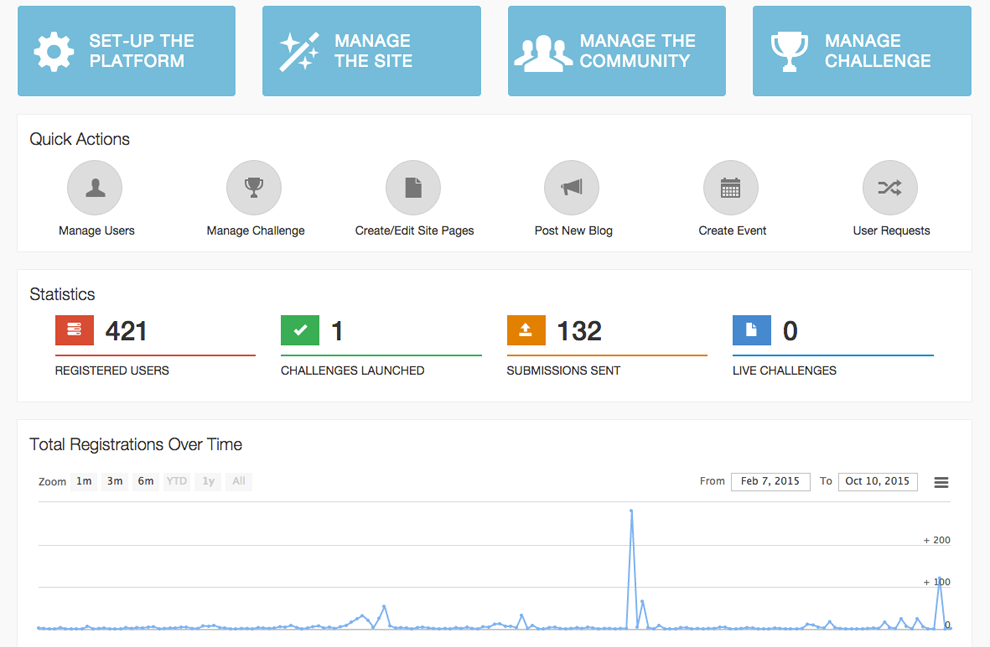Image resolution: width=990 pixels, height=647 pixels.
Task: Click the magic wand icon
Action: coord(299,51)
